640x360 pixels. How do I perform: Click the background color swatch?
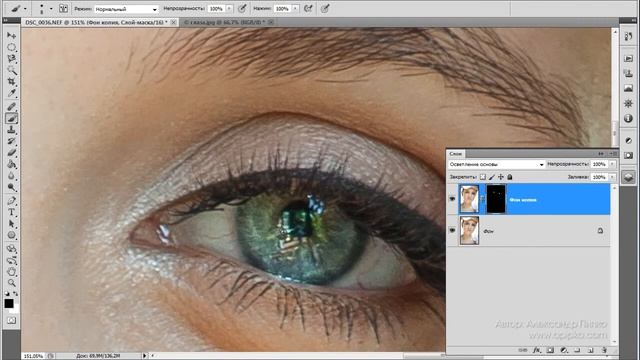click(x=15, y=309)
